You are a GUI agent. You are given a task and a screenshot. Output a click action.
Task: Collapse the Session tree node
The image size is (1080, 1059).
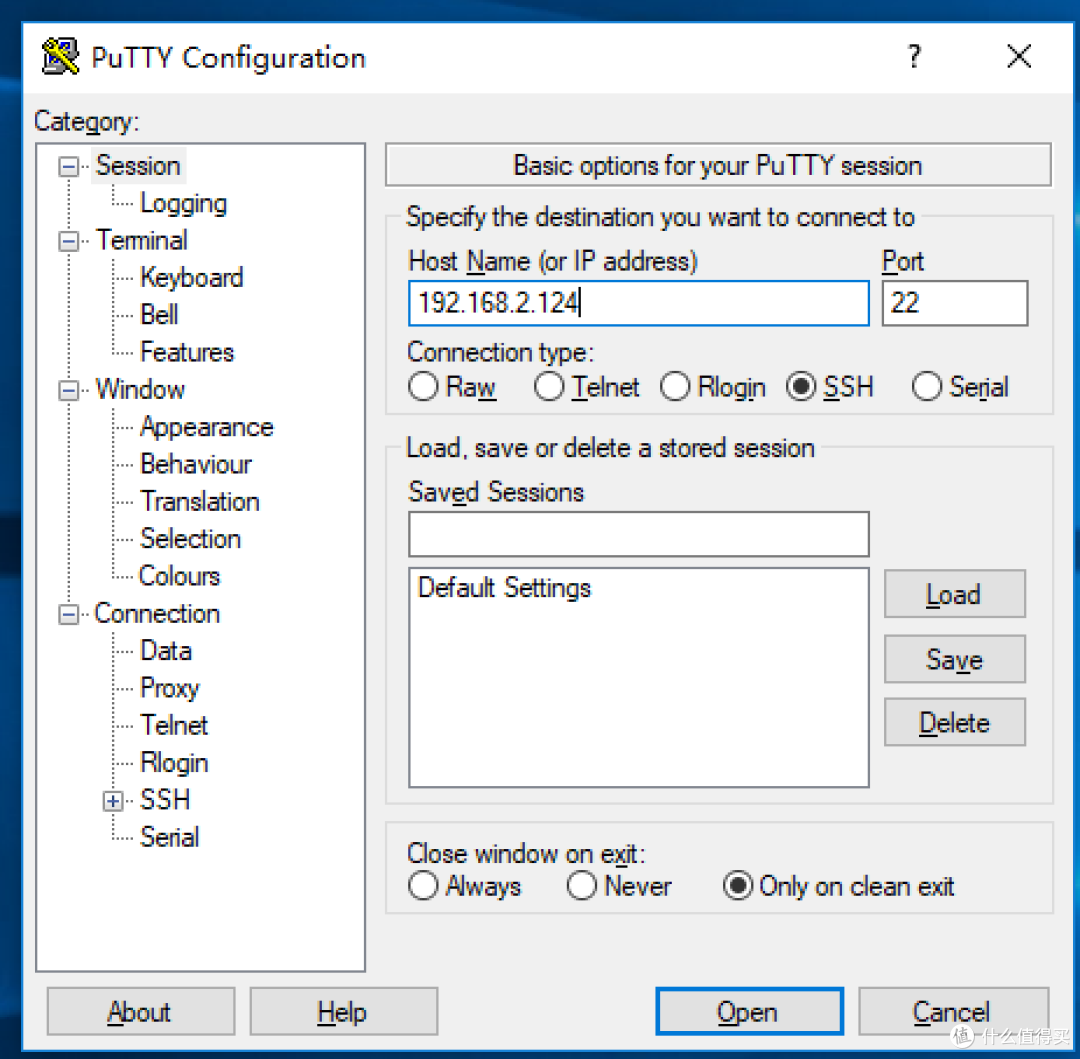[x=69, y=167]
